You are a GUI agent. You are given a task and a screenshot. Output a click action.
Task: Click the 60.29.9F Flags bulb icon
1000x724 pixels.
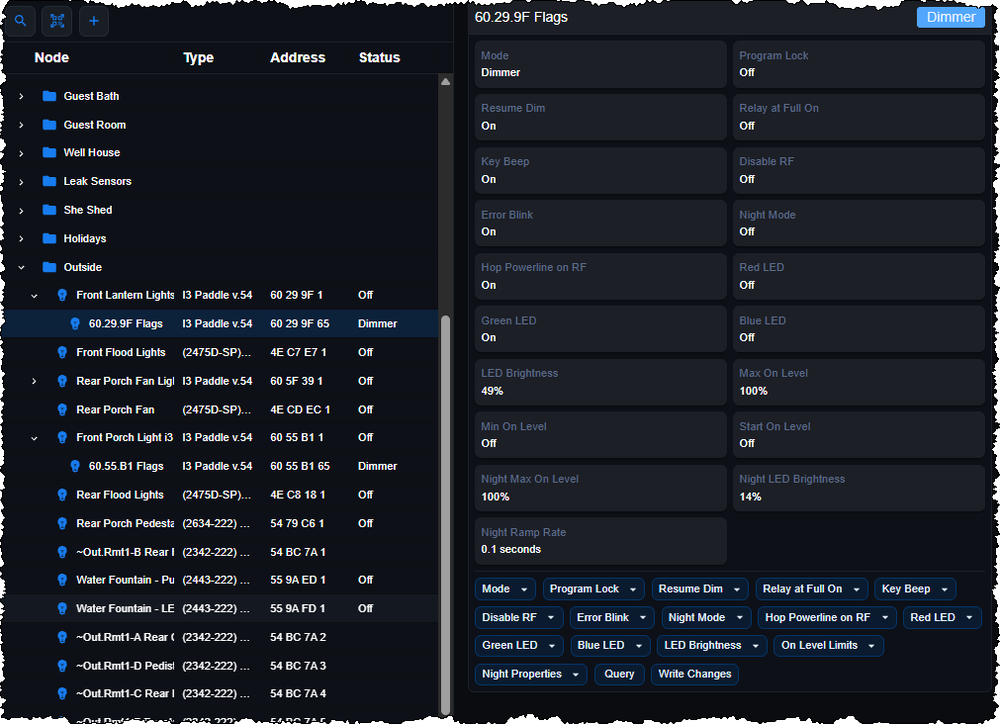[x=75, y=323]
